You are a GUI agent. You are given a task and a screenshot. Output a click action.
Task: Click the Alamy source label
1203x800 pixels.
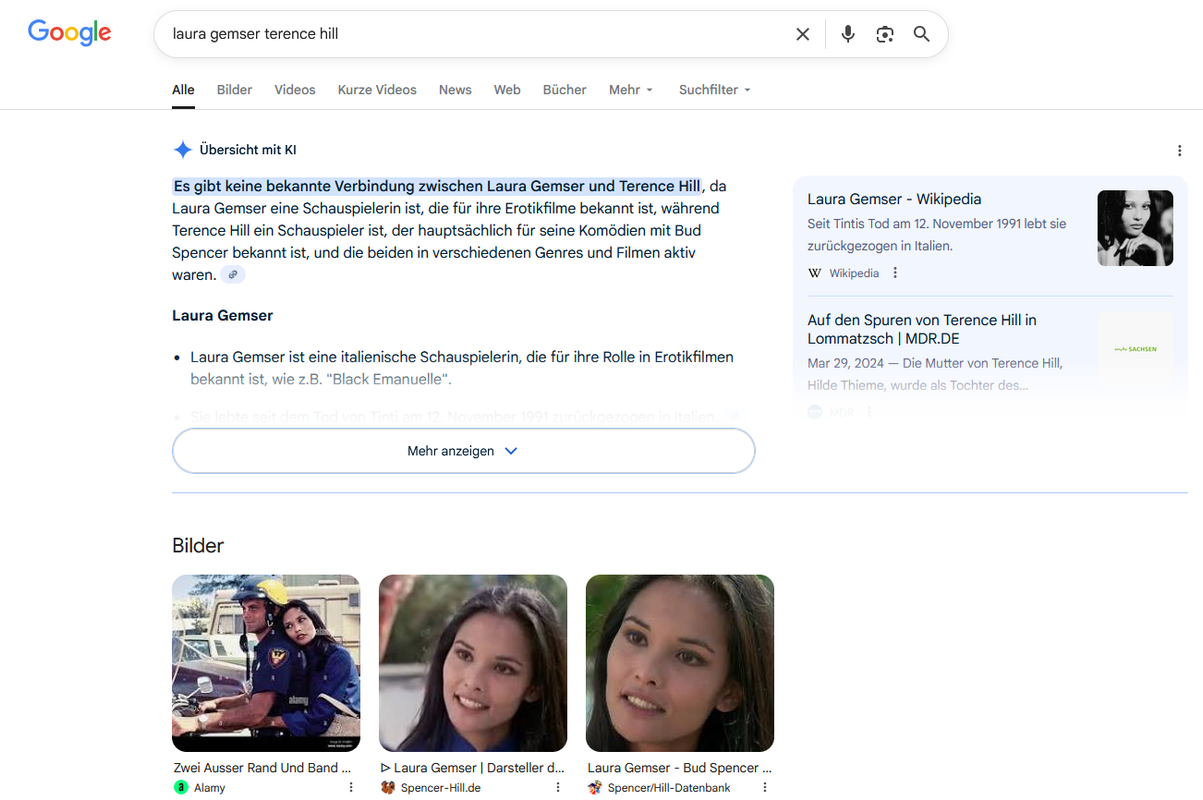coord(209,788)
